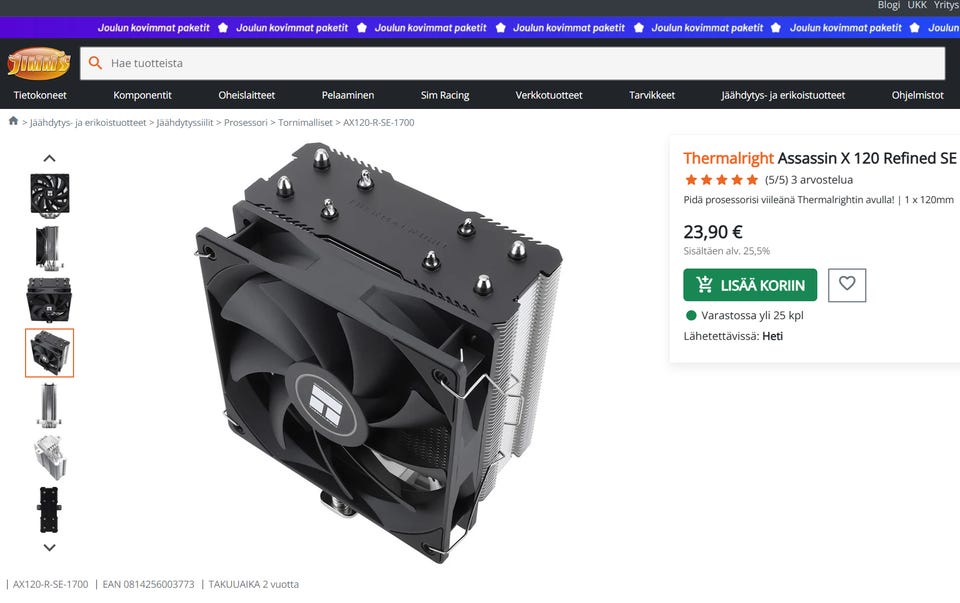Open the Jäähdytys- ja erikoistuotteet menu
The height and width of the screenshot is (603, 960).
tap(782, 95)
